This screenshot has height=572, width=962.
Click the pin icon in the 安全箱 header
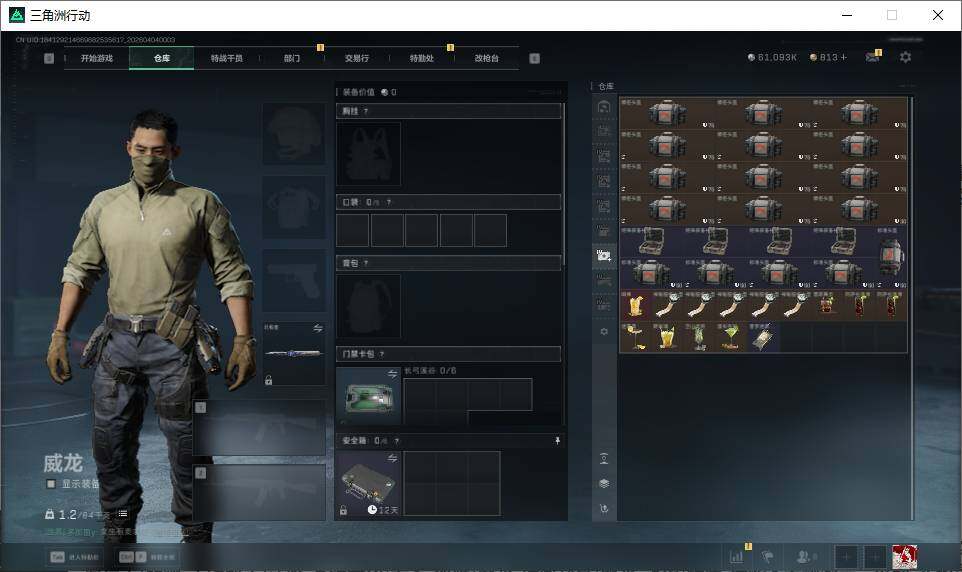pyautogui.click(x=557, y=441)
